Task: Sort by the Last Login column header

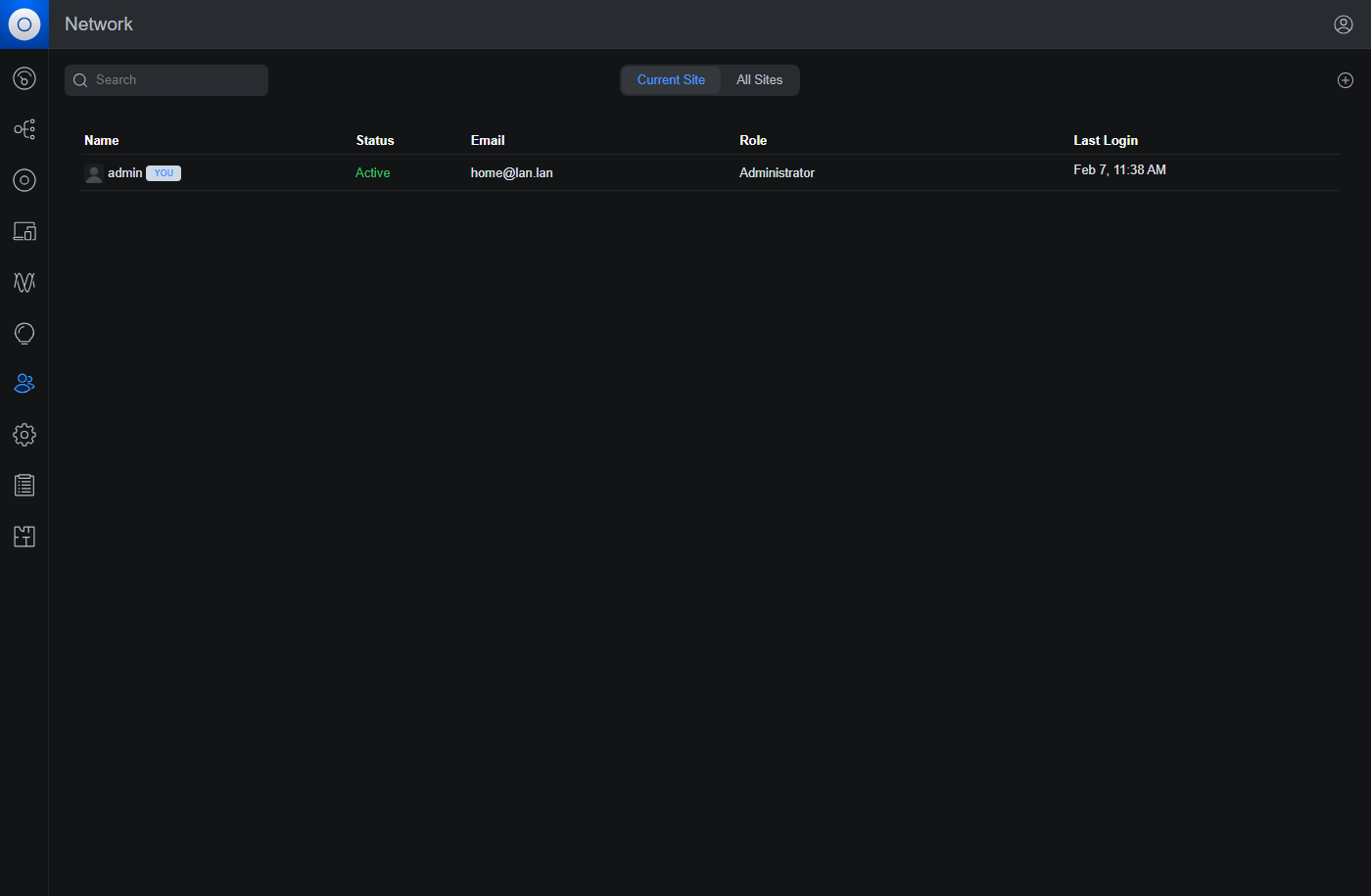Action: (x=1106, y=140)
